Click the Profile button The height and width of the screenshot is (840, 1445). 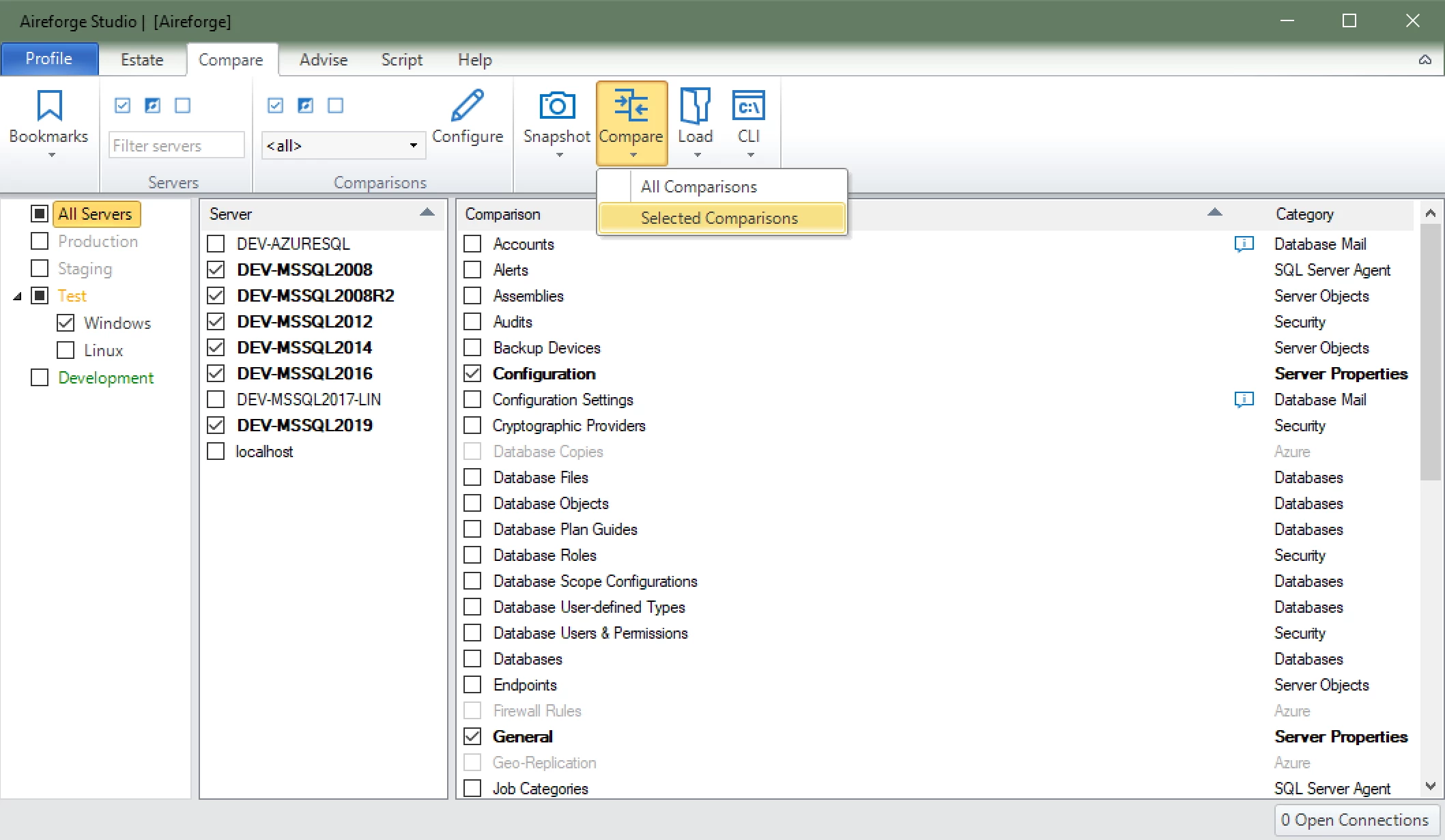click(x=49, y=59)
